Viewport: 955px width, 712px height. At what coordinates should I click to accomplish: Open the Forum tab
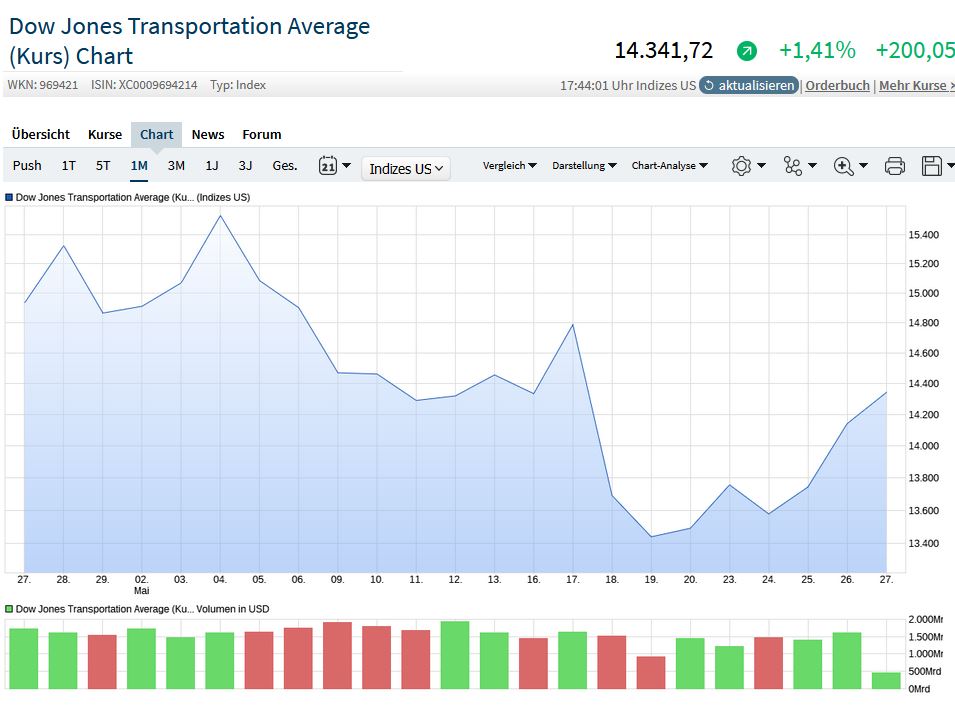tap(262, 135)
